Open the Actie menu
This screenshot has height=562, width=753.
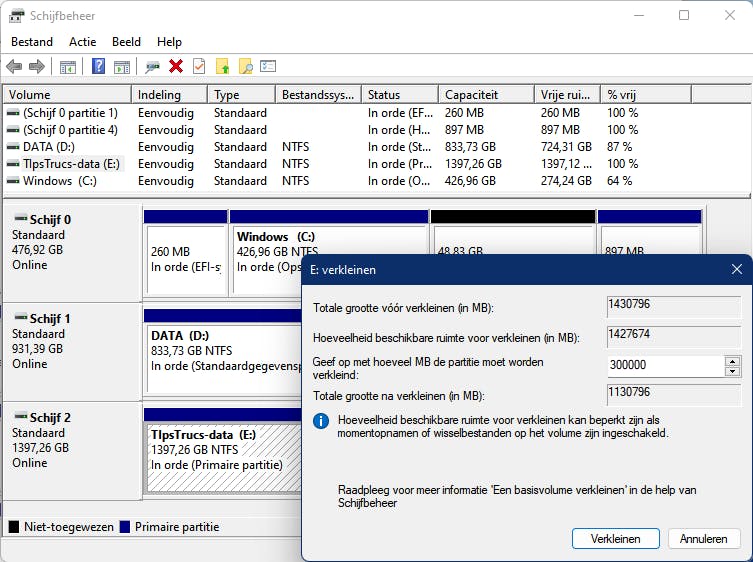(x=83, y=42)
